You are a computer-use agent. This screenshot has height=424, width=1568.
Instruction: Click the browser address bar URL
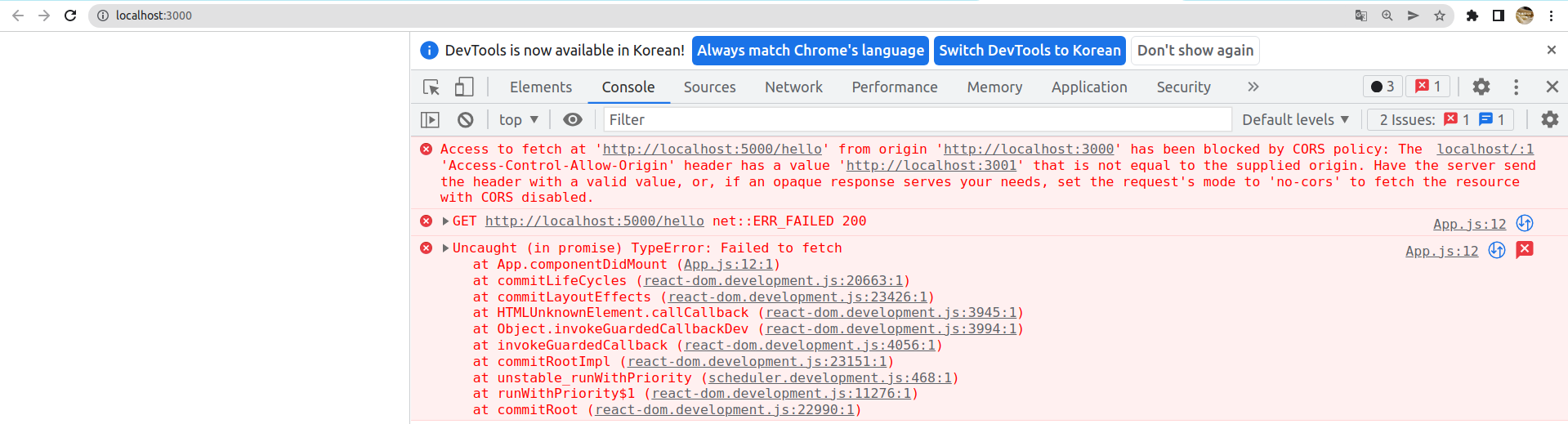154,16
